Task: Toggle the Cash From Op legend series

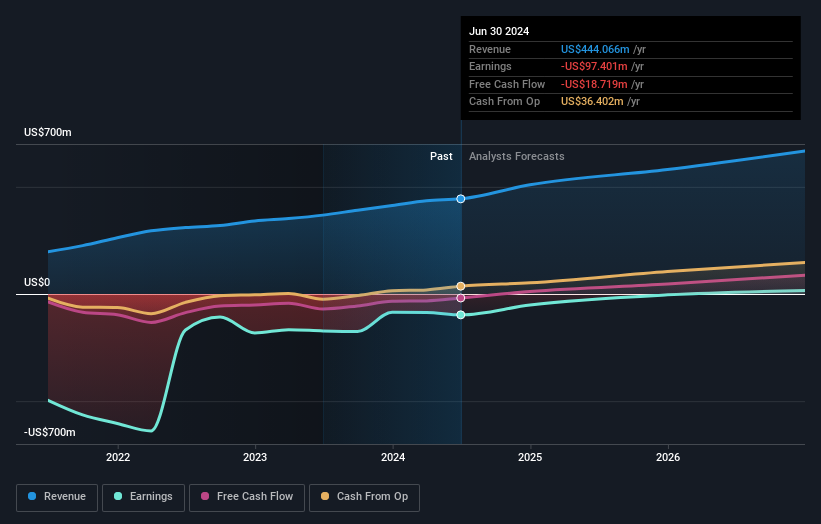Action: click(364, 497)
